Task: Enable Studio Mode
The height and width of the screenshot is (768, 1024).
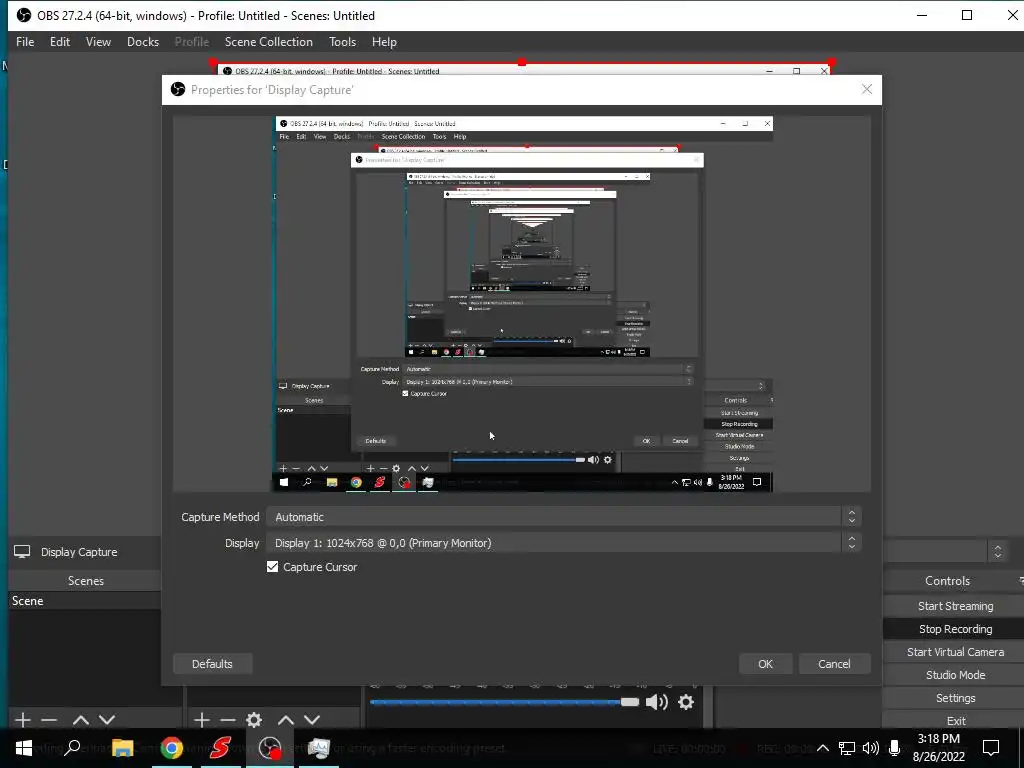Action: pyautogui.click(x=955, y=675)
